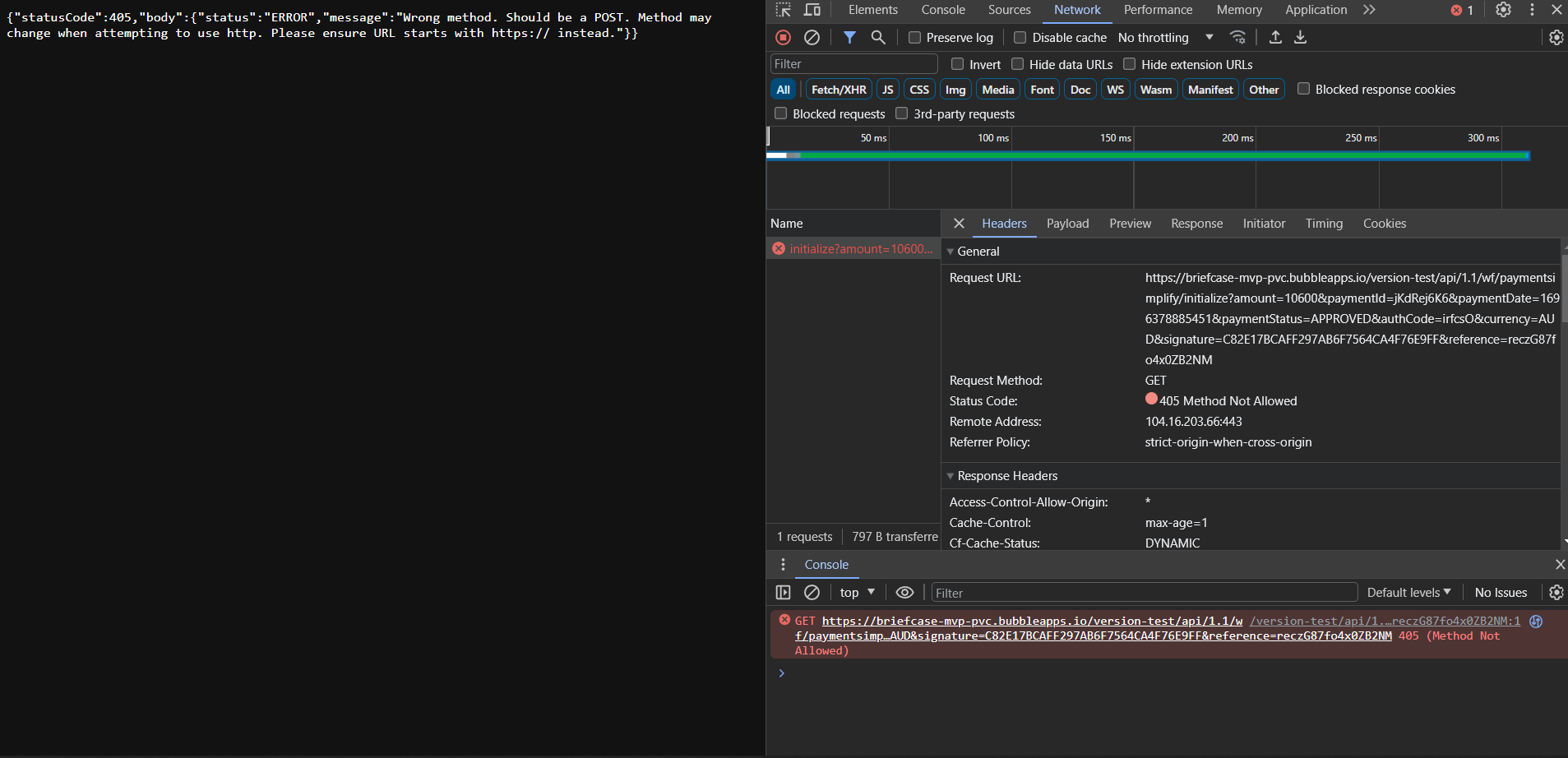Enable Disable cache checkbox
The image size is (1568, 758).
click(x=1020, y=37)
